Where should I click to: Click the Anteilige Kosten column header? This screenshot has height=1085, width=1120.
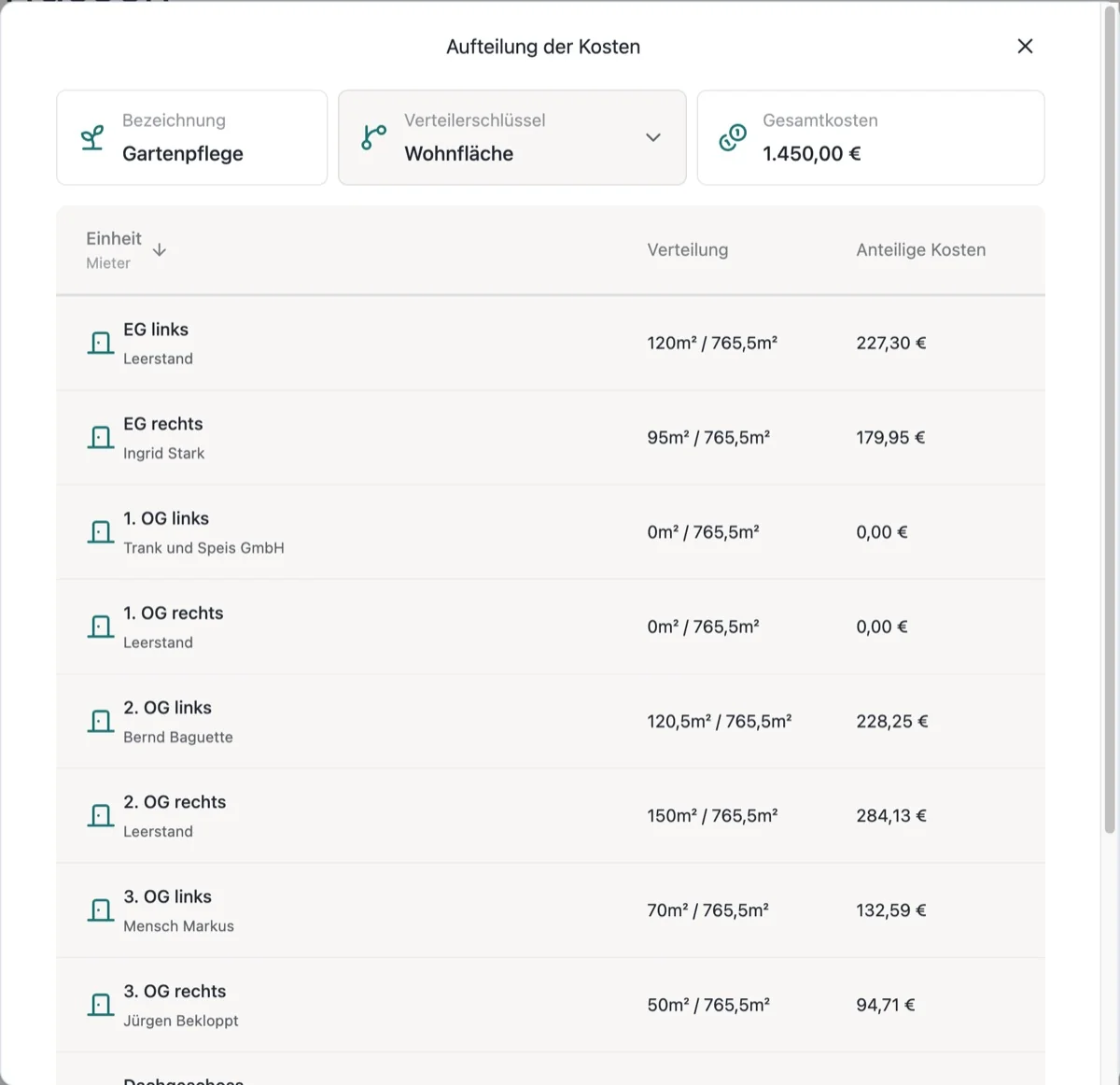pyautogui.click(x=921, y=249)
